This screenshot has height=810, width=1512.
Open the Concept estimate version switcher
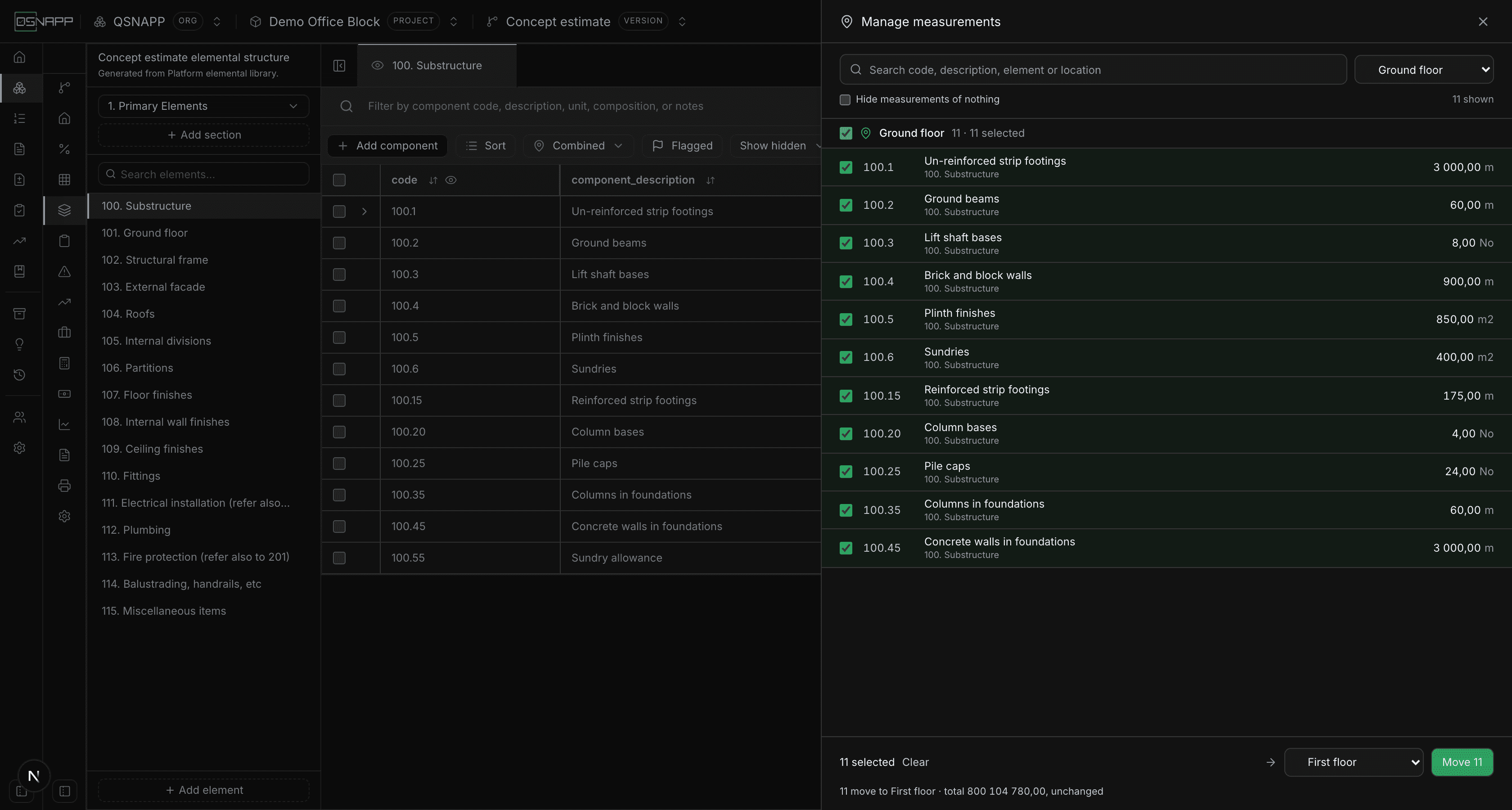click(681, 22)
